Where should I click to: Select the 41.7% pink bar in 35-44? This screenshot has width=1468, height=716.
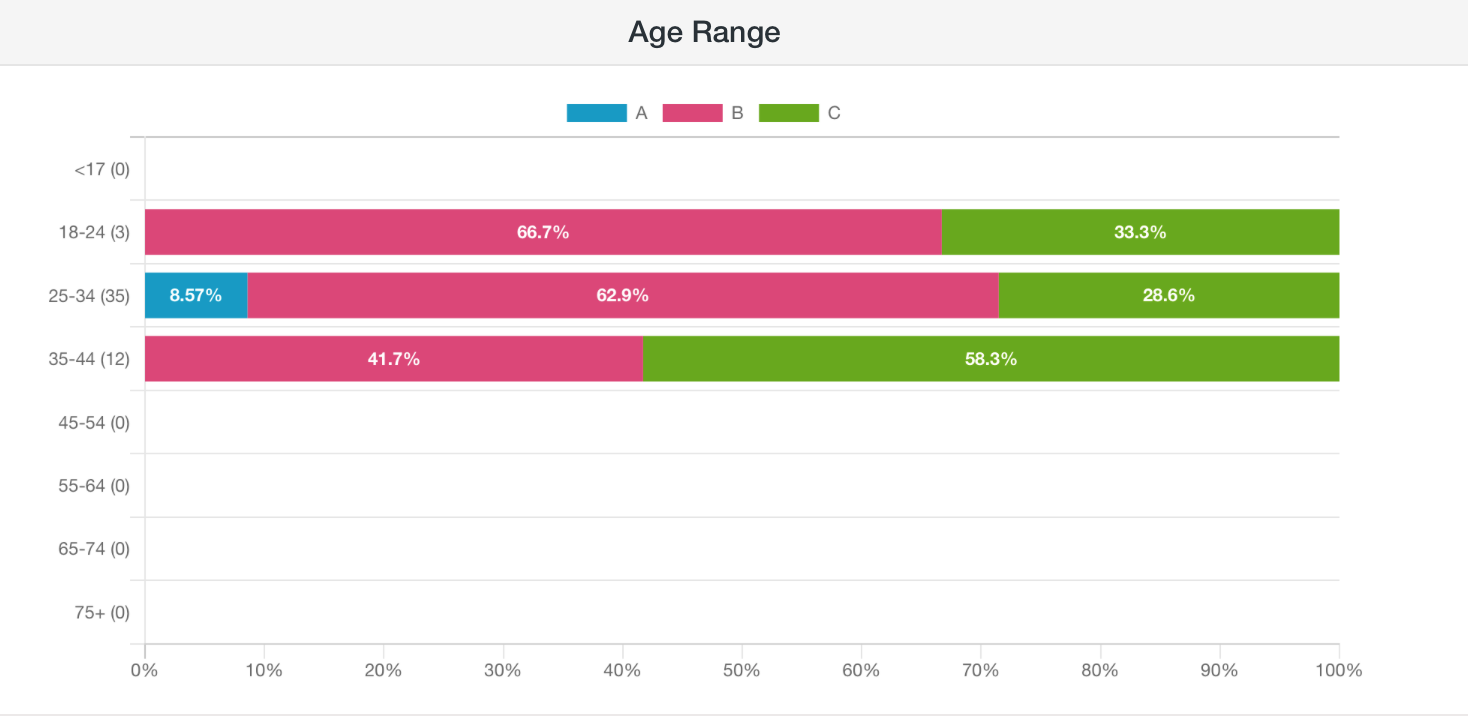pyautogui.click(x=394, y=359)
